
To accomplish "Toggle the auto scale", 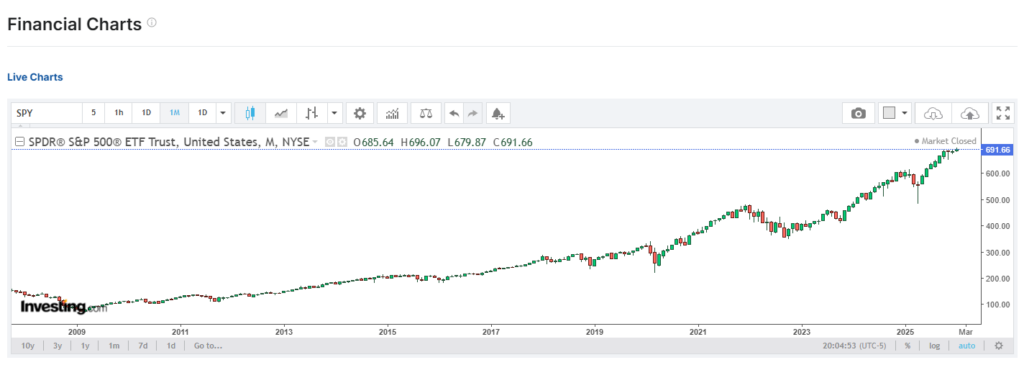I will click(x=967, y=345).
